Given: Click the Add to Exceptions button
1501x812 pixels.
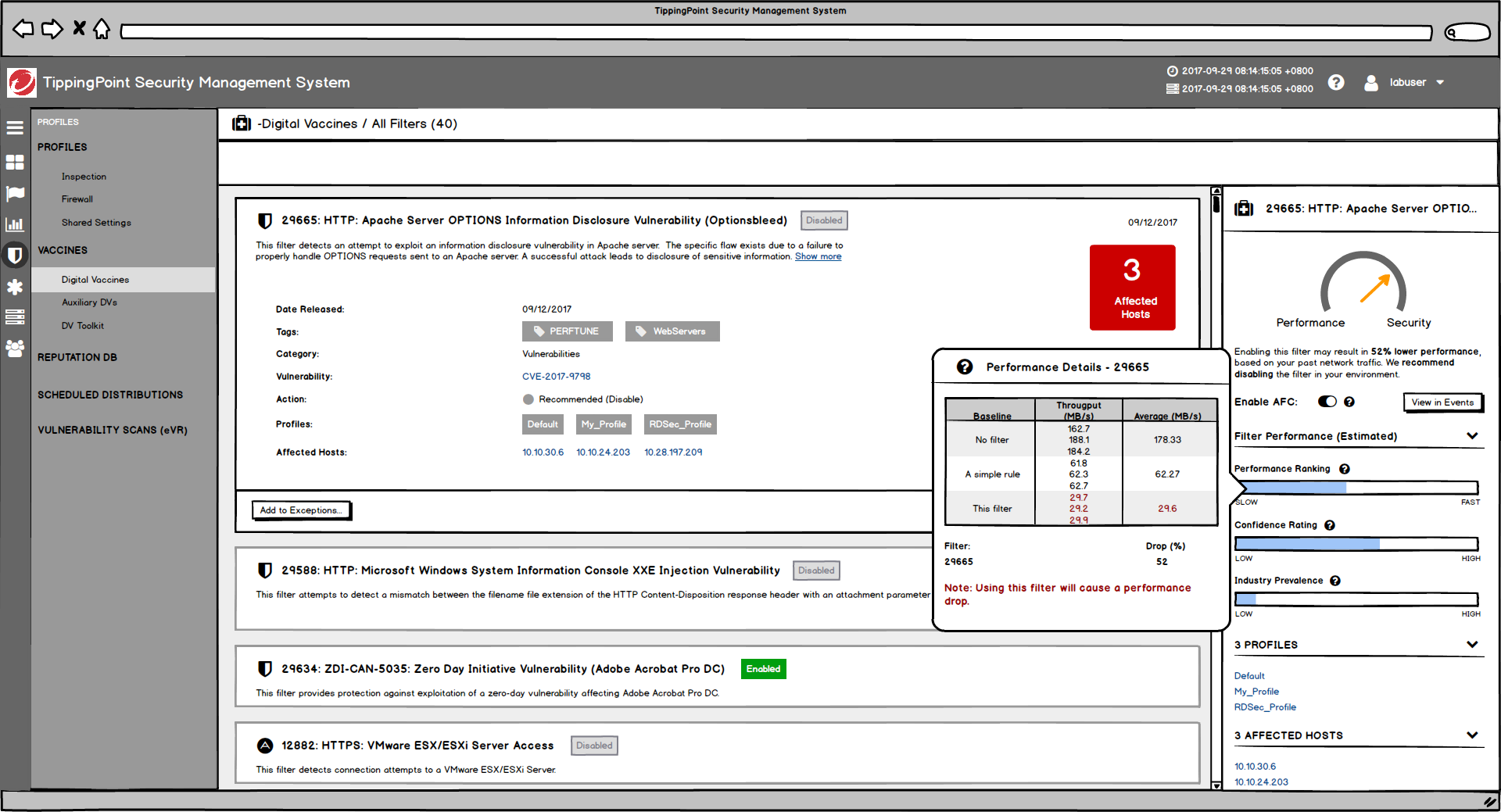Looking at the screenshot, I should click(x=301, y=510).
